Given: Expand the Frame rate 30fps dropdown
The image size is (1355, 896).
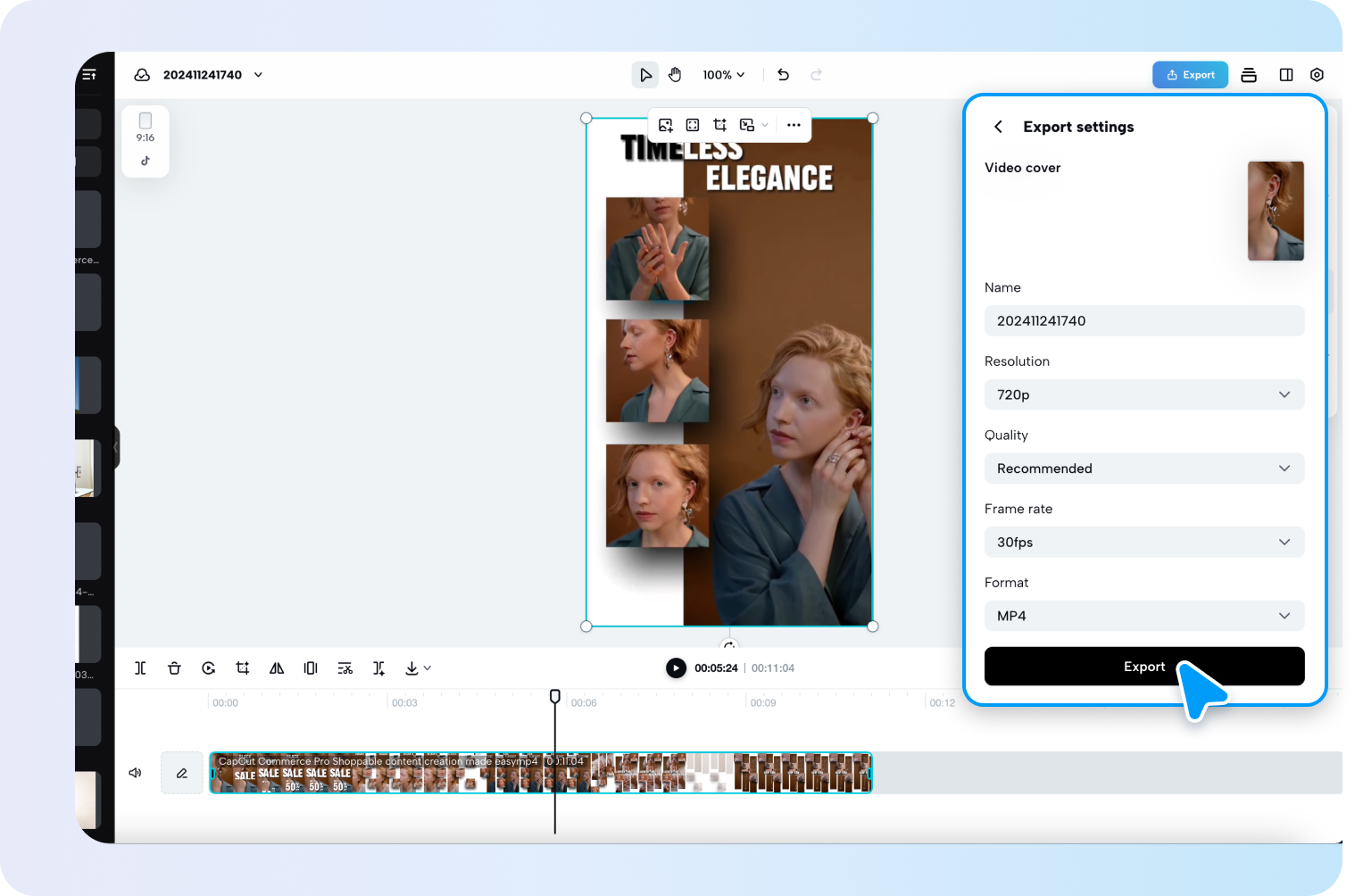Looking at the screenshot, I should pyautogui.click(x=1144, y=542).
